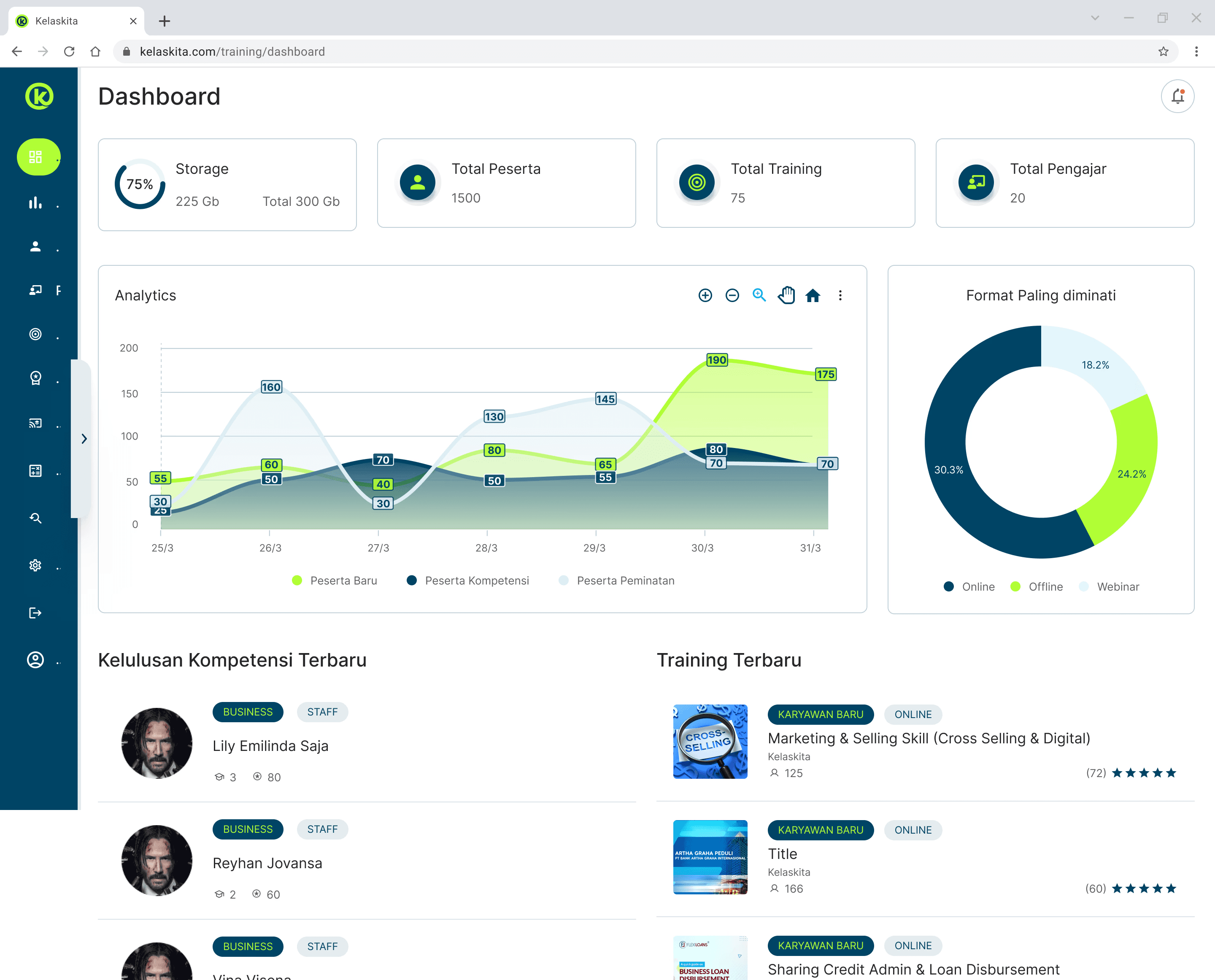Open the bar chart sidebar item
Screen dimensions: 1215x980
tap(35, 203)
